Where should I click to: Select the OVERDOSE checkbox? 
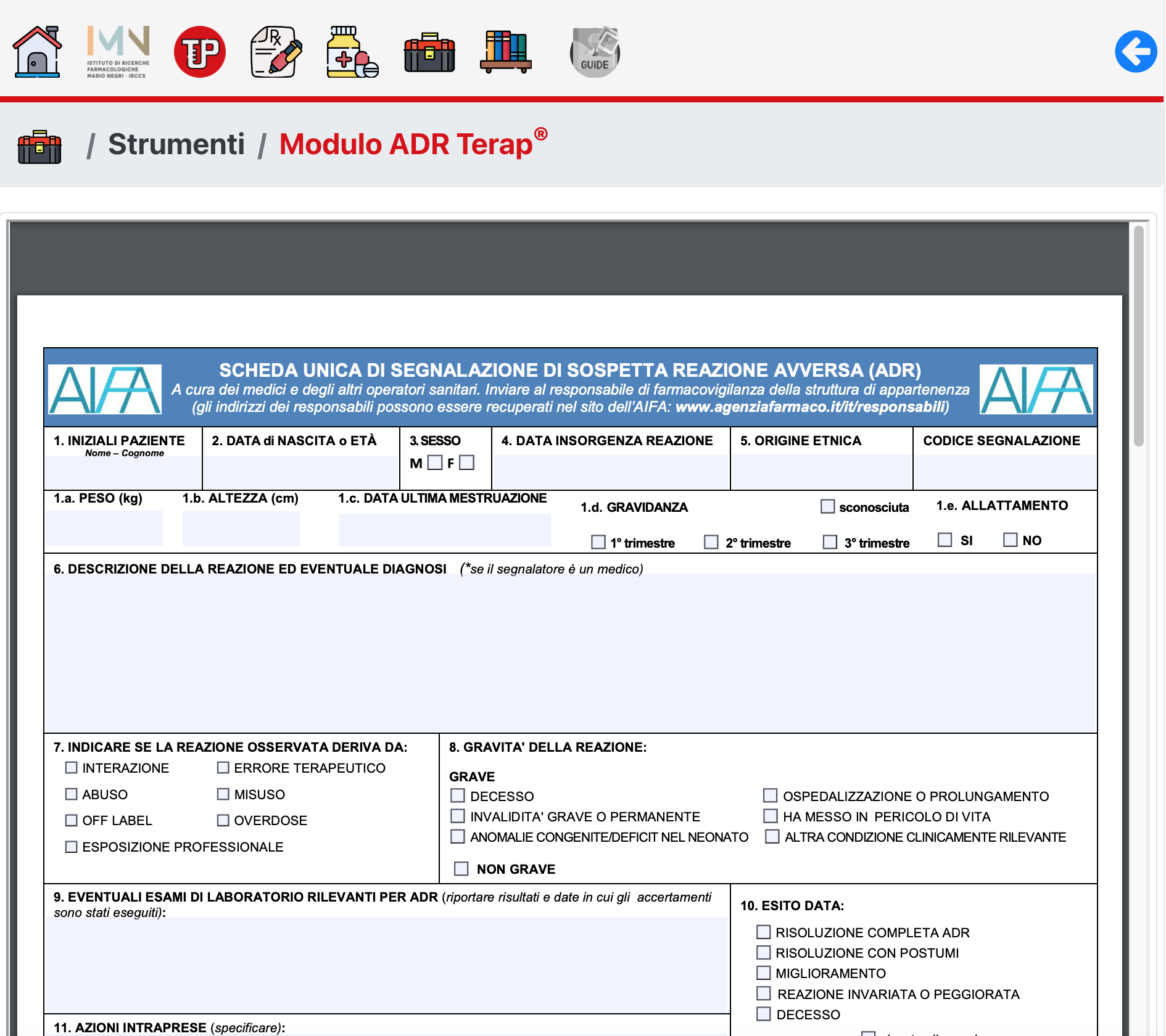click(x=223, y=820)
